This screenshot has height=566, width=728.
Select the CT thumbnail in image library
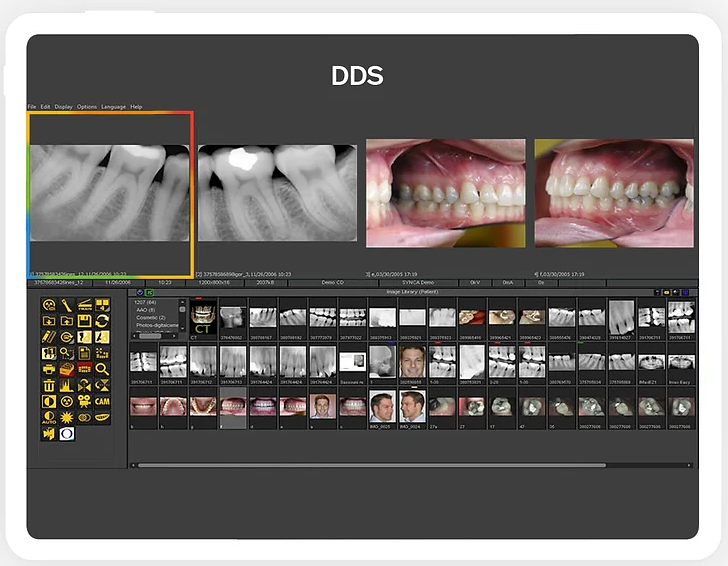[203, 320]
